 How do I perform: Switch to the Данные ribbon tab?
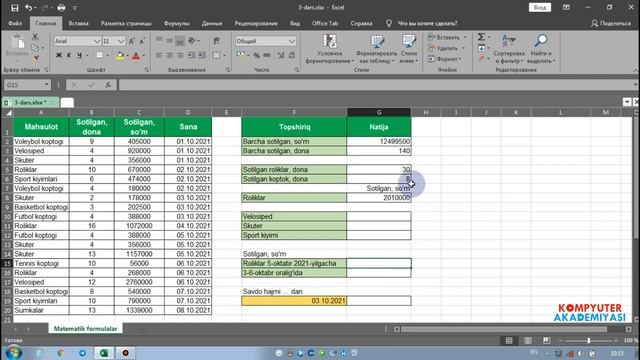click(x=212, y=23)
